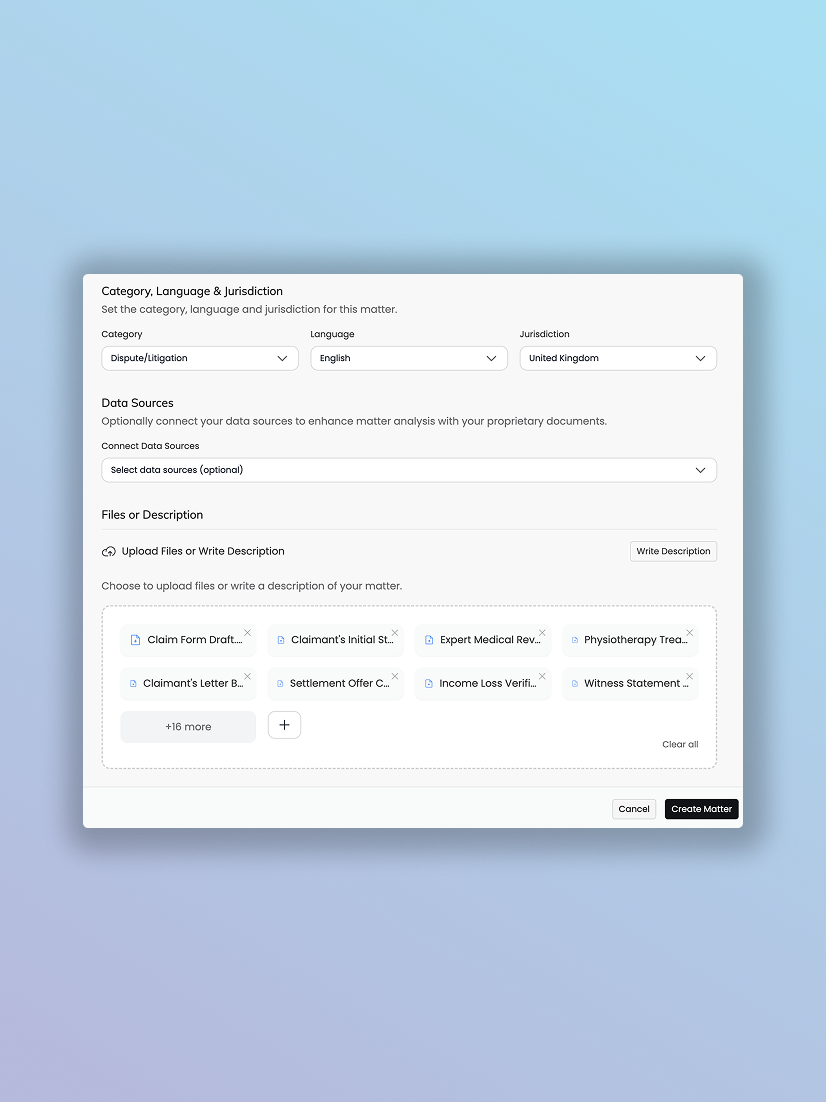Cancel the matter creation dialog
This screenshot has height=1102, width=826.
[x=634, y=809]
